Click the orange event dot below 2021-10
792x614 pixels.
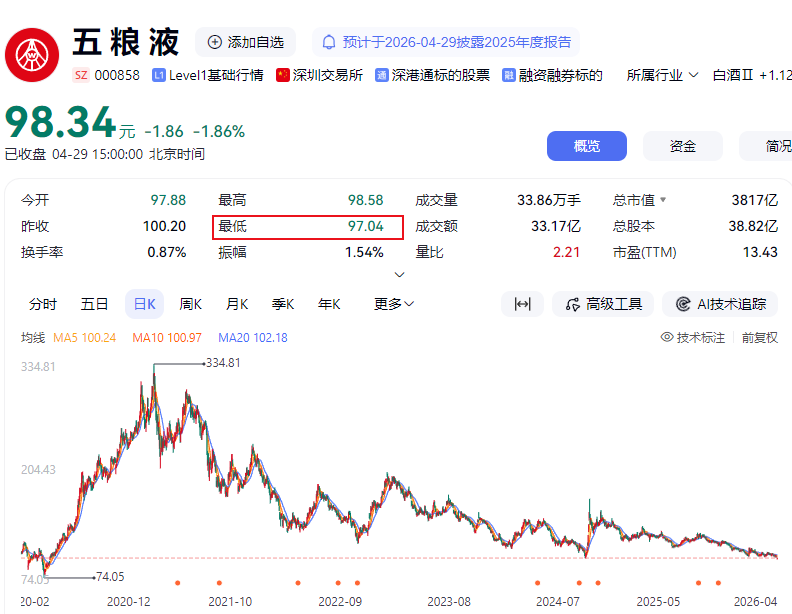click(218, 582)
